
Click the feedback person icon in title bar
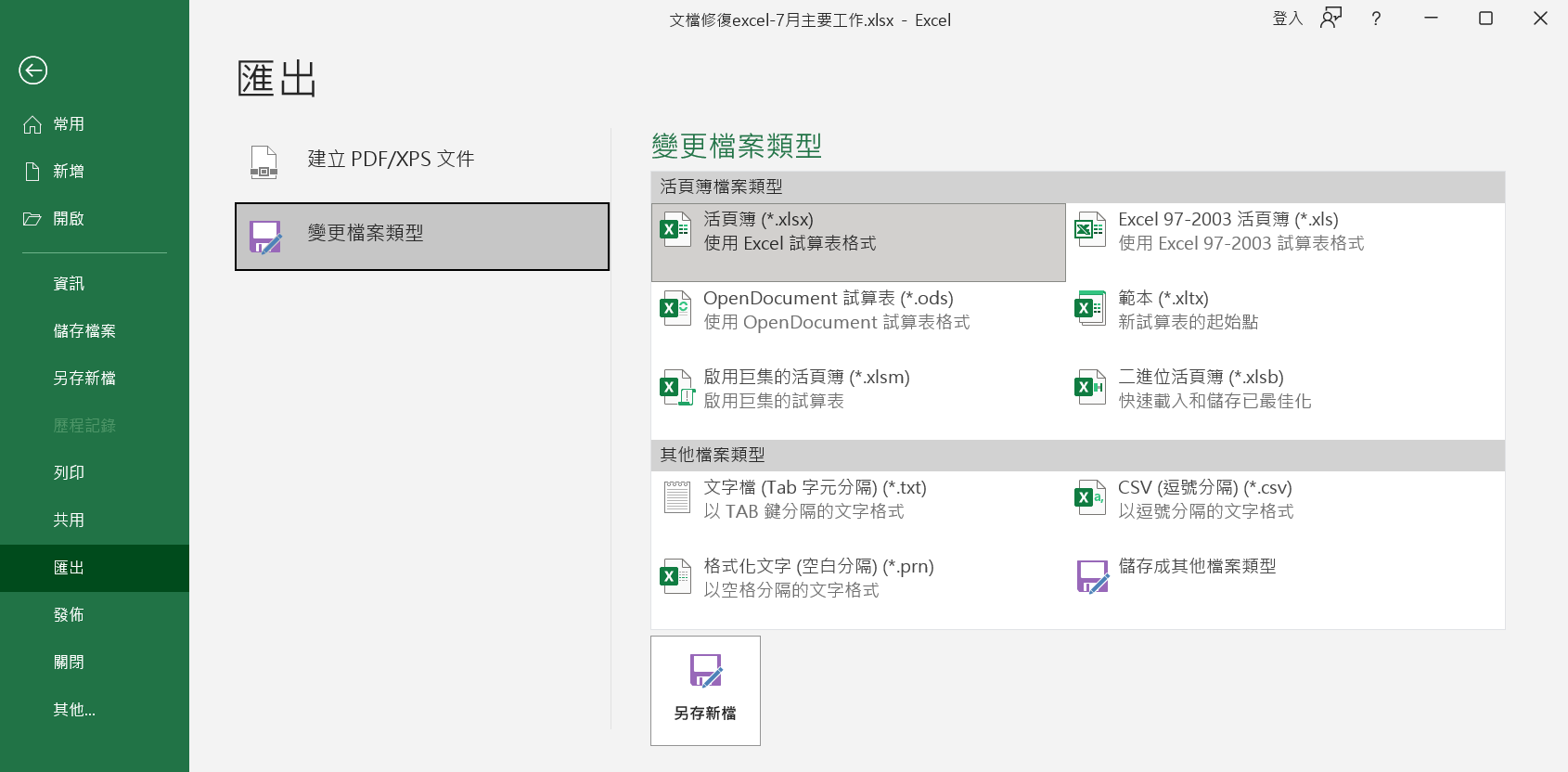[x=1330, y=19]
